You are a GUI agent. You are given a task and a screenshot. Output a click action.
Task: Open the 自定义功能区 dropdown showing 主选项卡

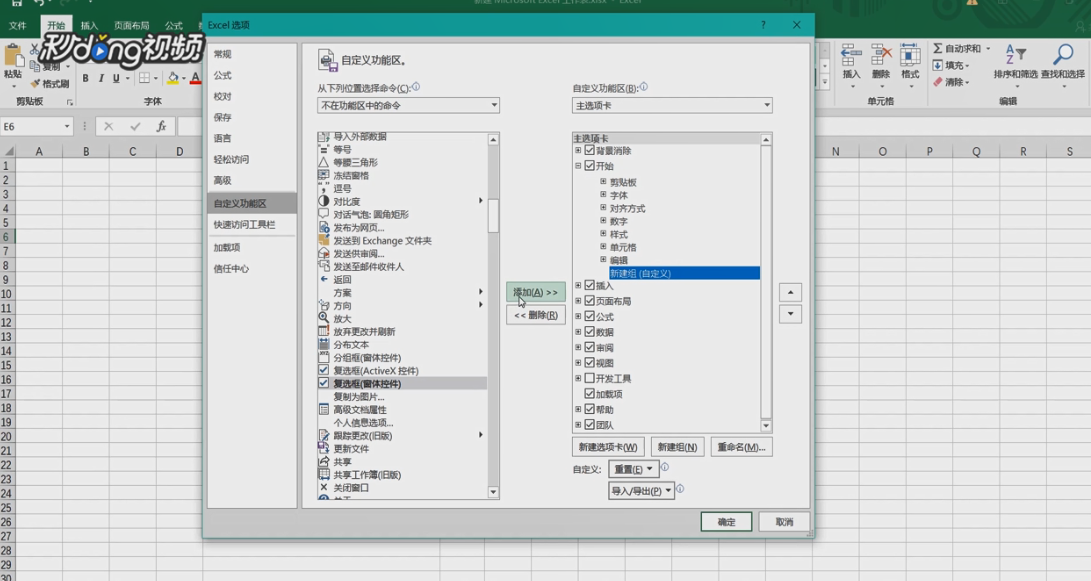pos(766,105)
